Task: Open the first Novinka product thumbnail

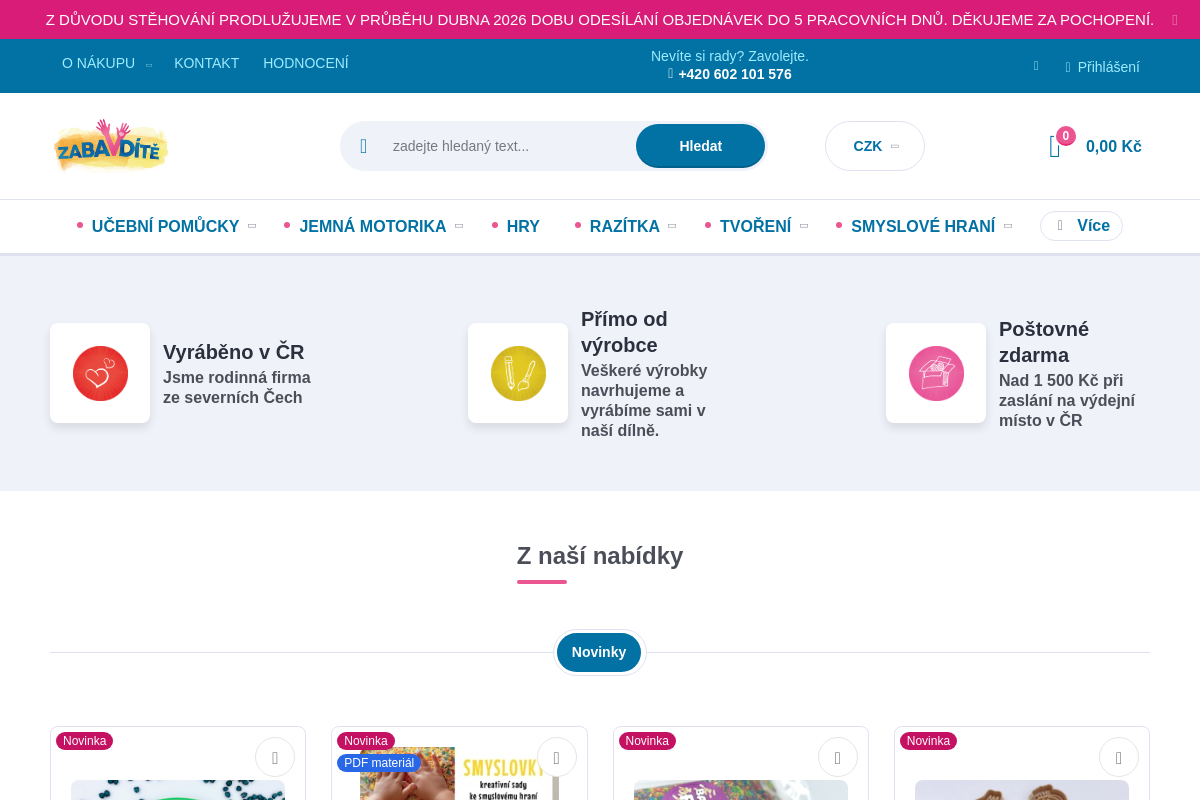Action: click(178, 790)
